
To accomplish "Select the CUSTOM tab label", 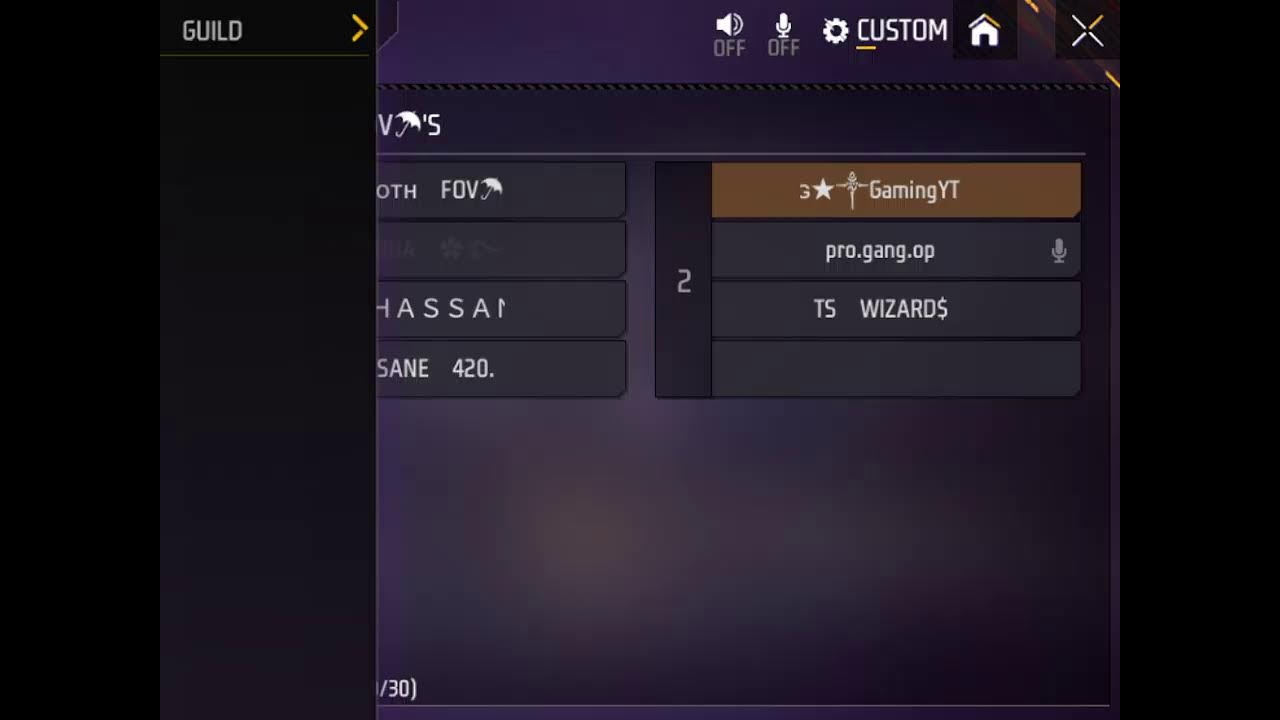I will (902, 31).
